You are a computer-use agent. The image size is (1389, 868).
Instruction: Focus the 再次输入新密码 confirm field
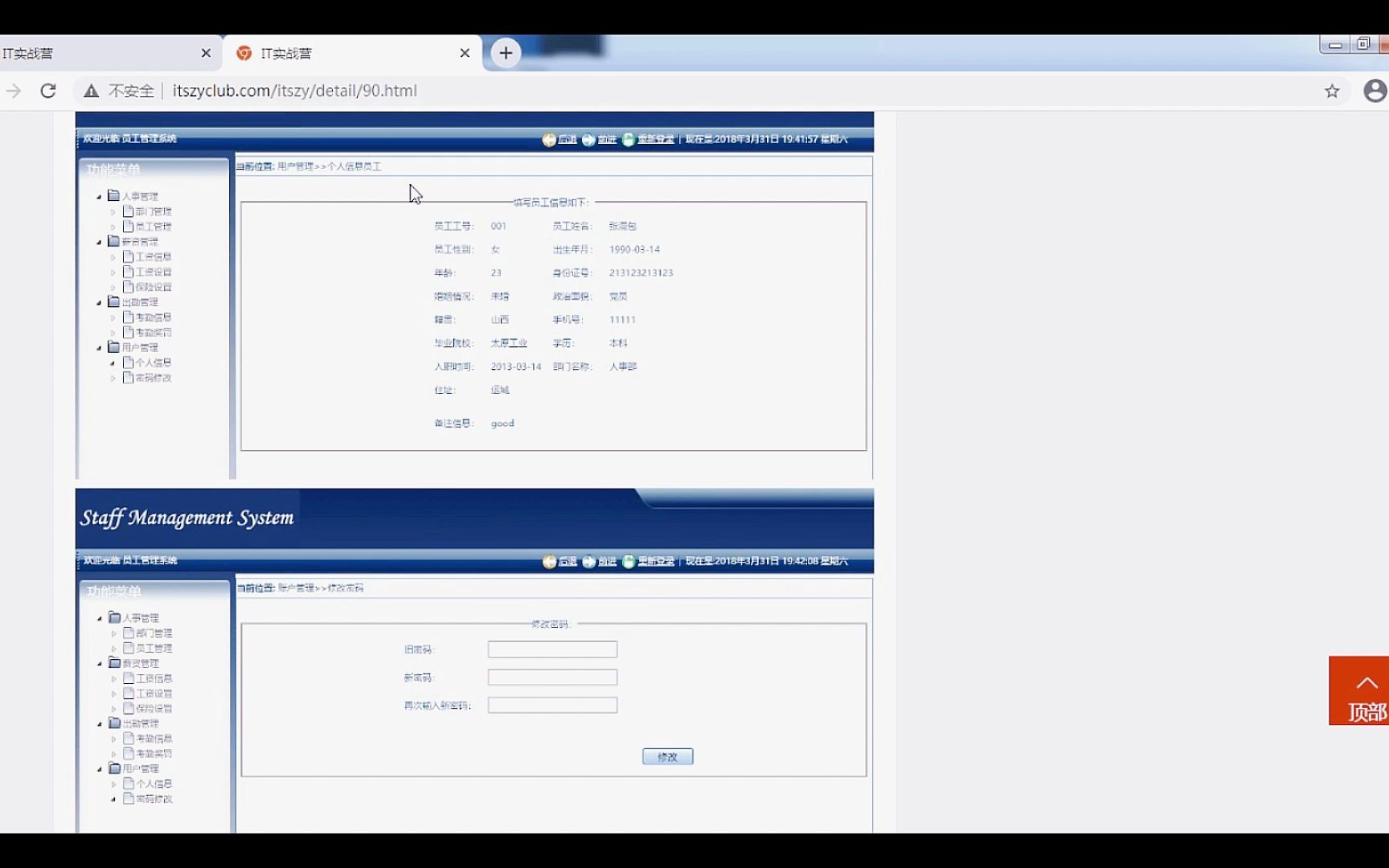point(552,706)
